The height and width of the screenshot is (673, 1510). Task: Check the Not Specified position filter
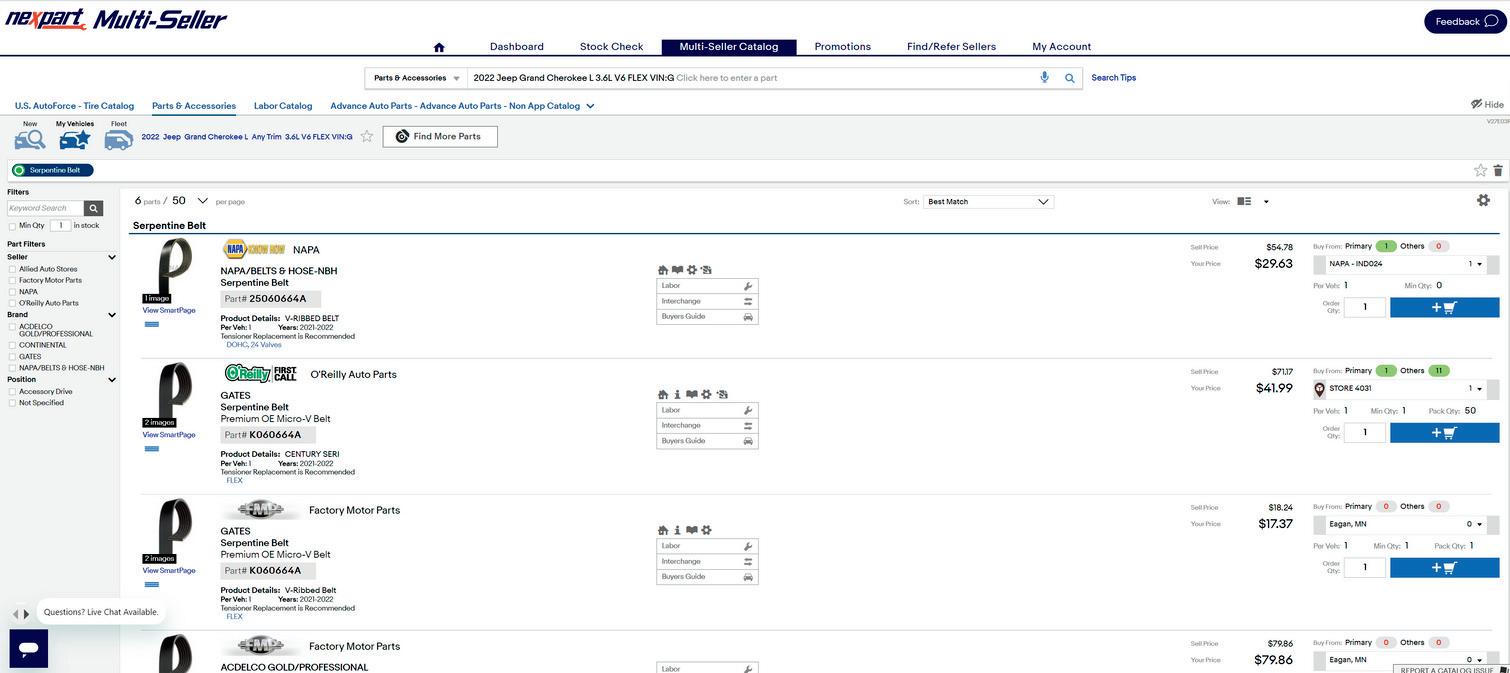tap(12, 403)
